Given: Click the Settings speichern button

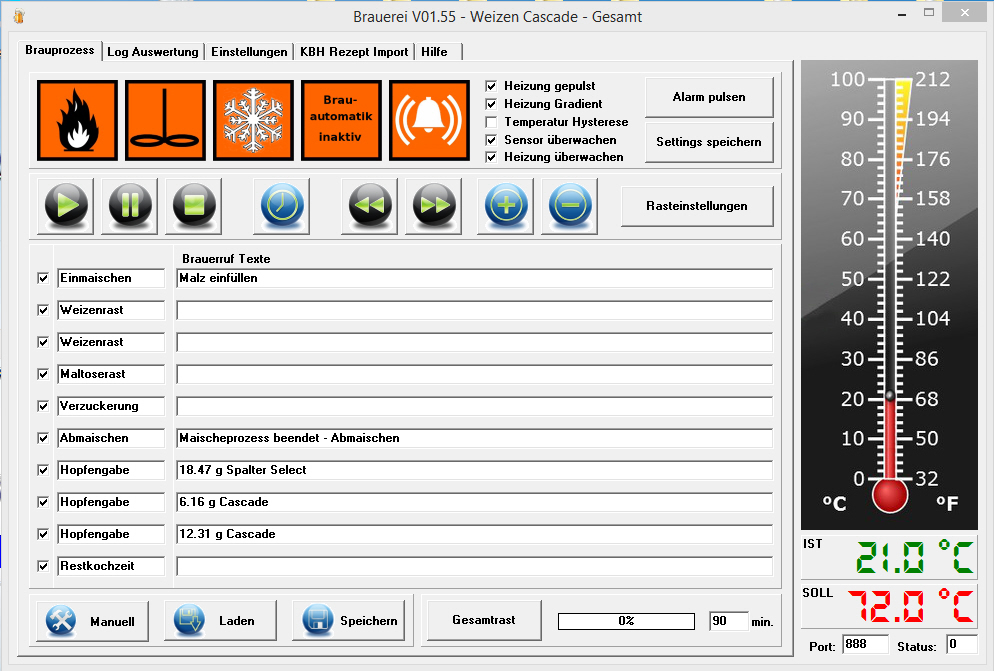Looking at the screenshot, I should tap(708, 142).
